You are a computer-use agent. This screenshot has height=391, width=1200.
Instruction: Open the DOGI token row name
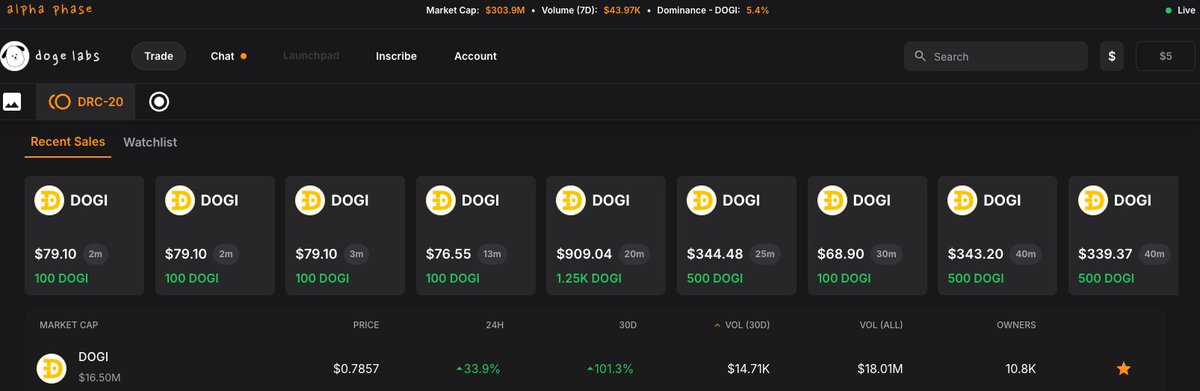[93, 357]
